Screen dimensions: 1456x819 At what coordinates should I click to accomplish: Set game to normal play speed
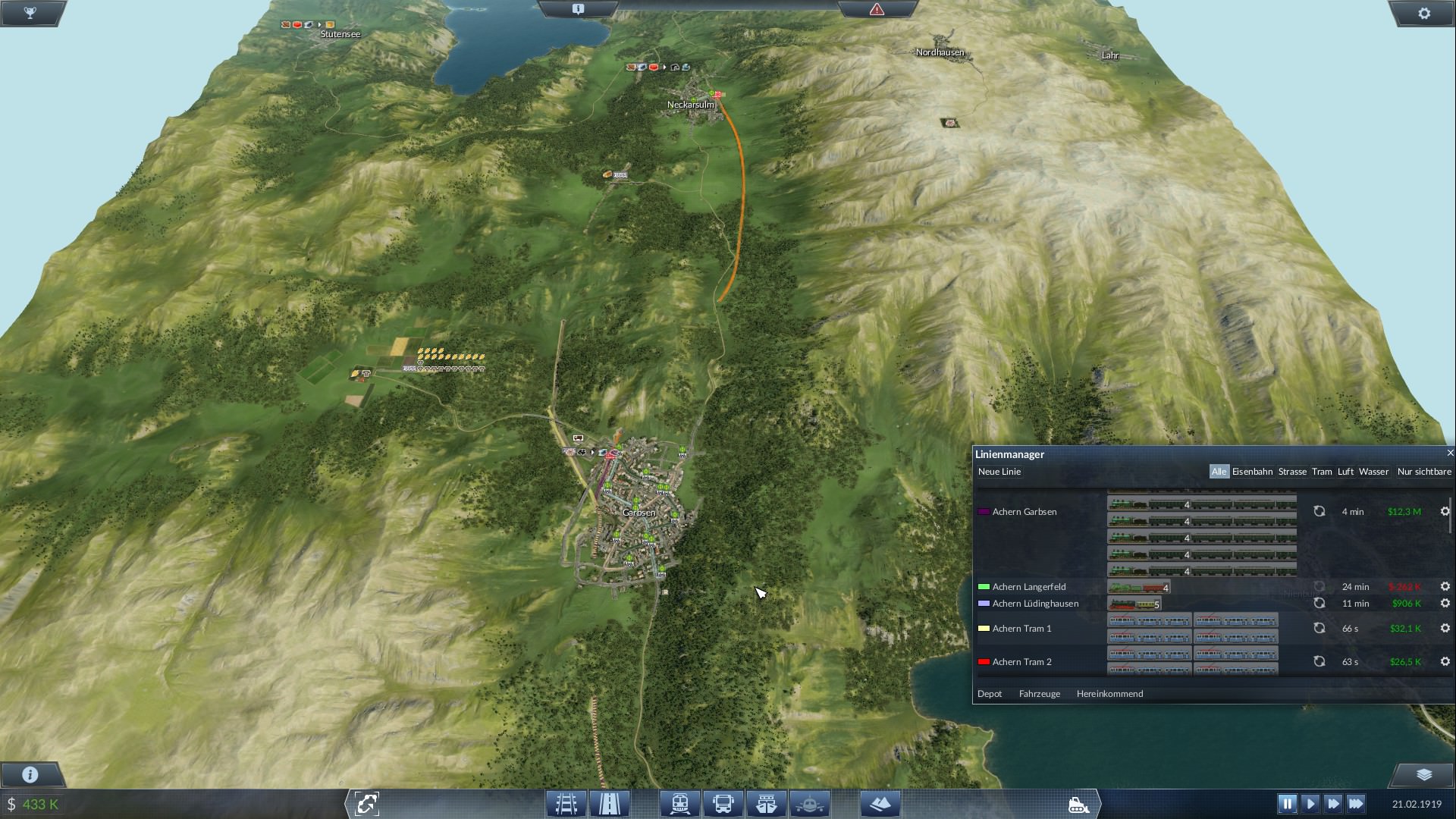[1310, 803]
